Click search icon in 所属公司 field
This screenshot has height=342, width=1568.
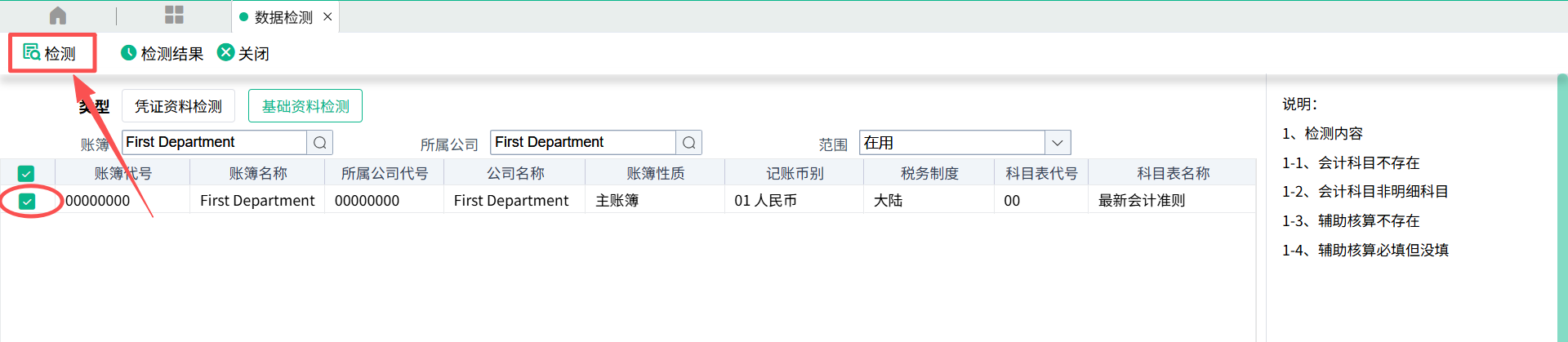(689, 143)
